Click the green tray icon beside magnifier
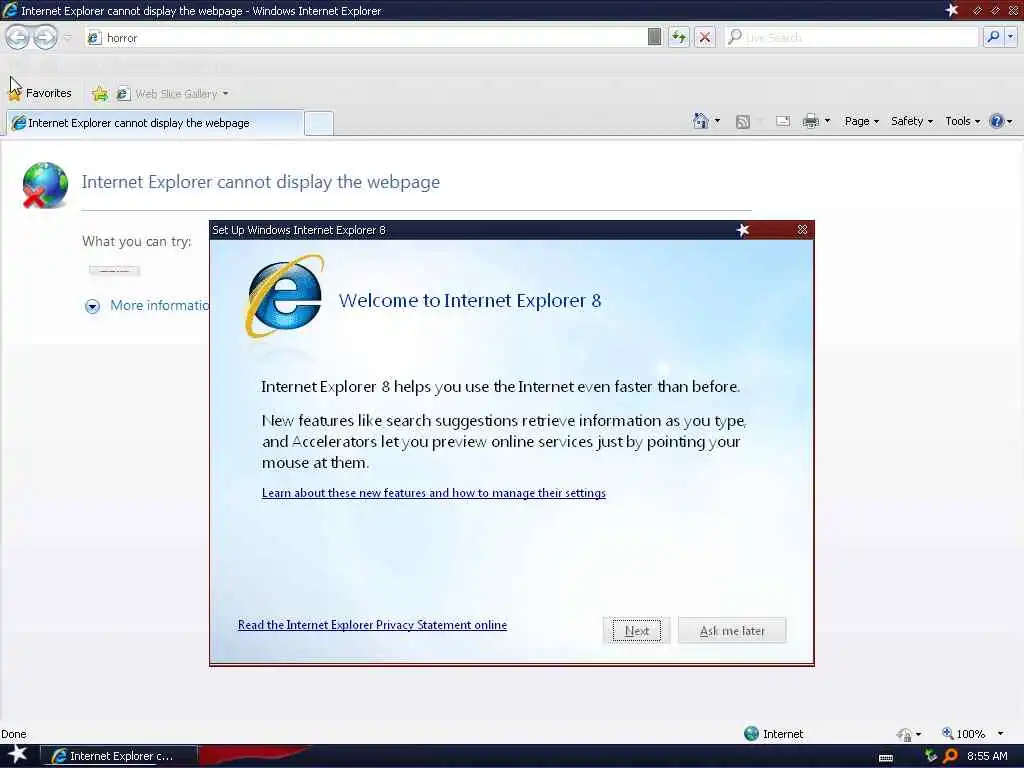 point(931,756)
